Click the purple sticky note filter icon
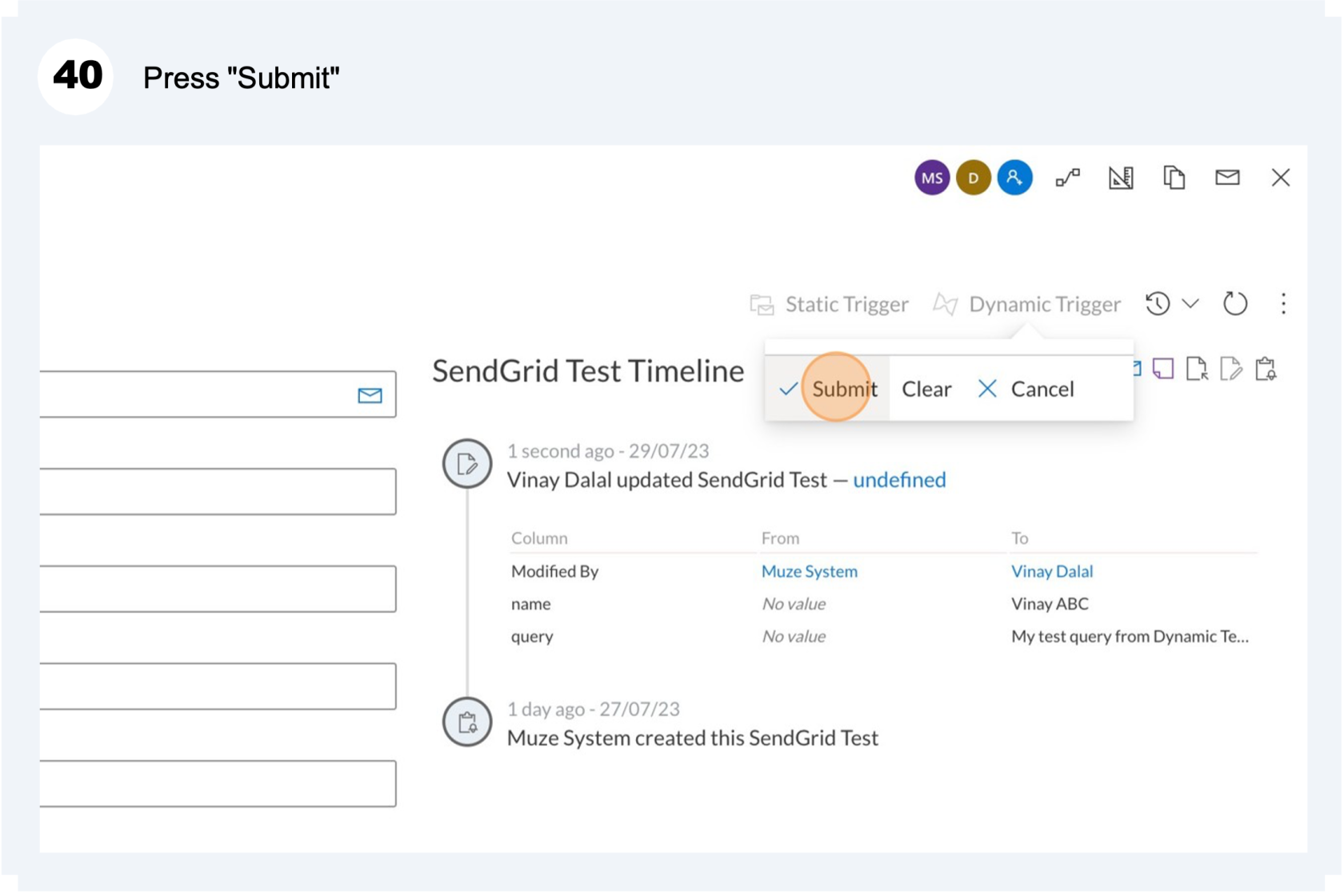 coord(1163,369)
